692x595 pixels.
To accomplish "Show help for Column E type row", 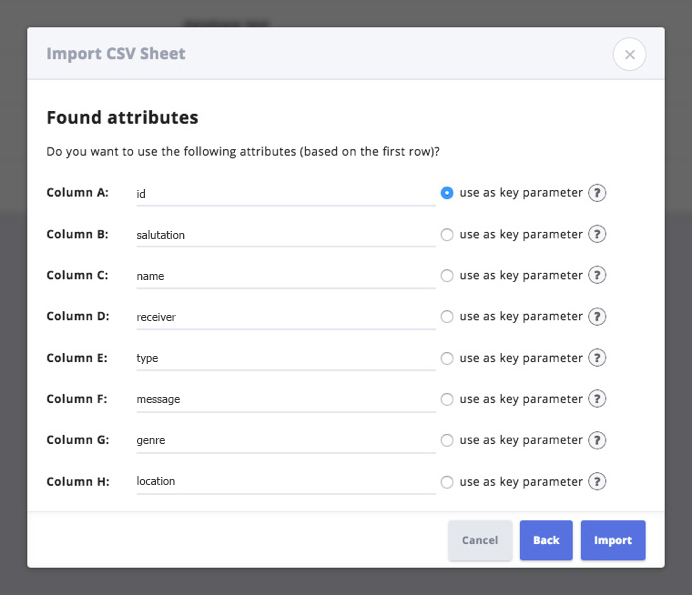I will pos(597,358).
